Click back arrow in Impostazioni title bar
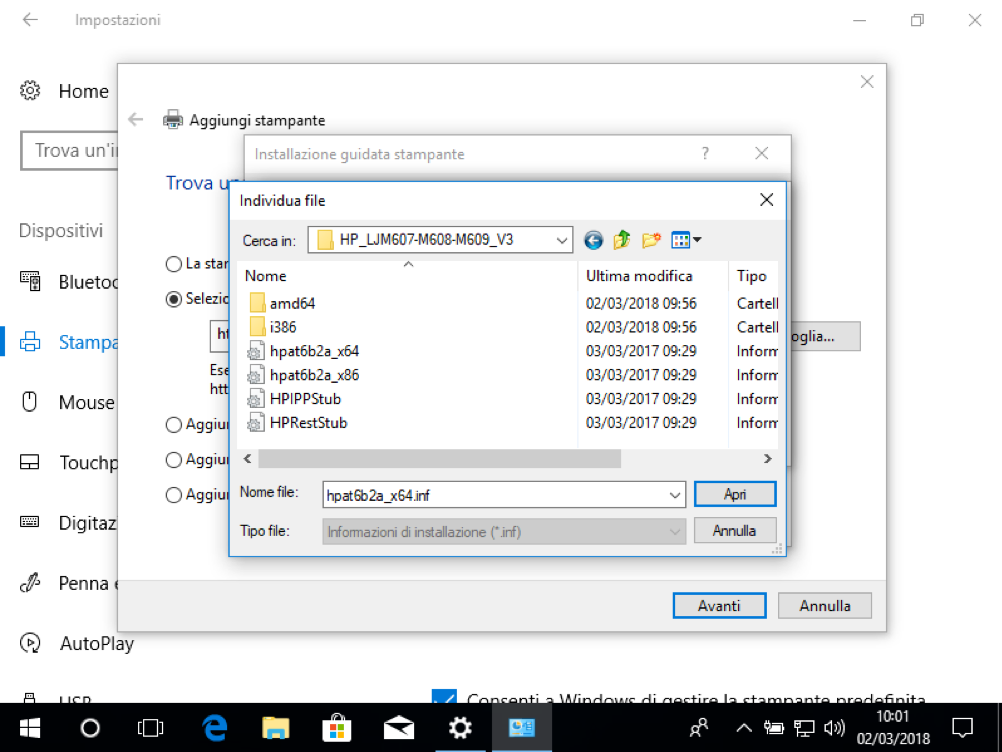Viewport: 1002px width, 752px height. tap(30, 20)
